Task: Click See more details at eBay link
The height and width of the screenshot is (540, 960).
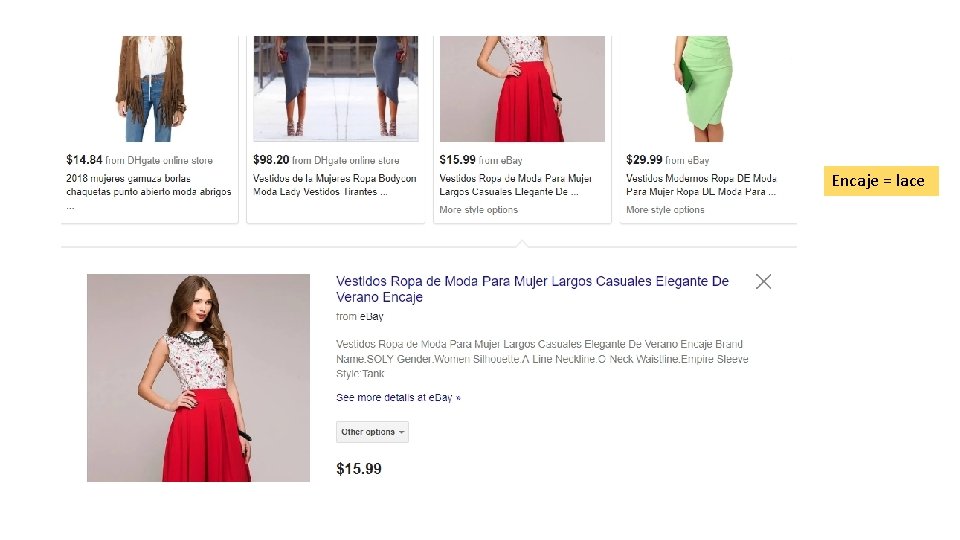Action: [x=398, y=398]
